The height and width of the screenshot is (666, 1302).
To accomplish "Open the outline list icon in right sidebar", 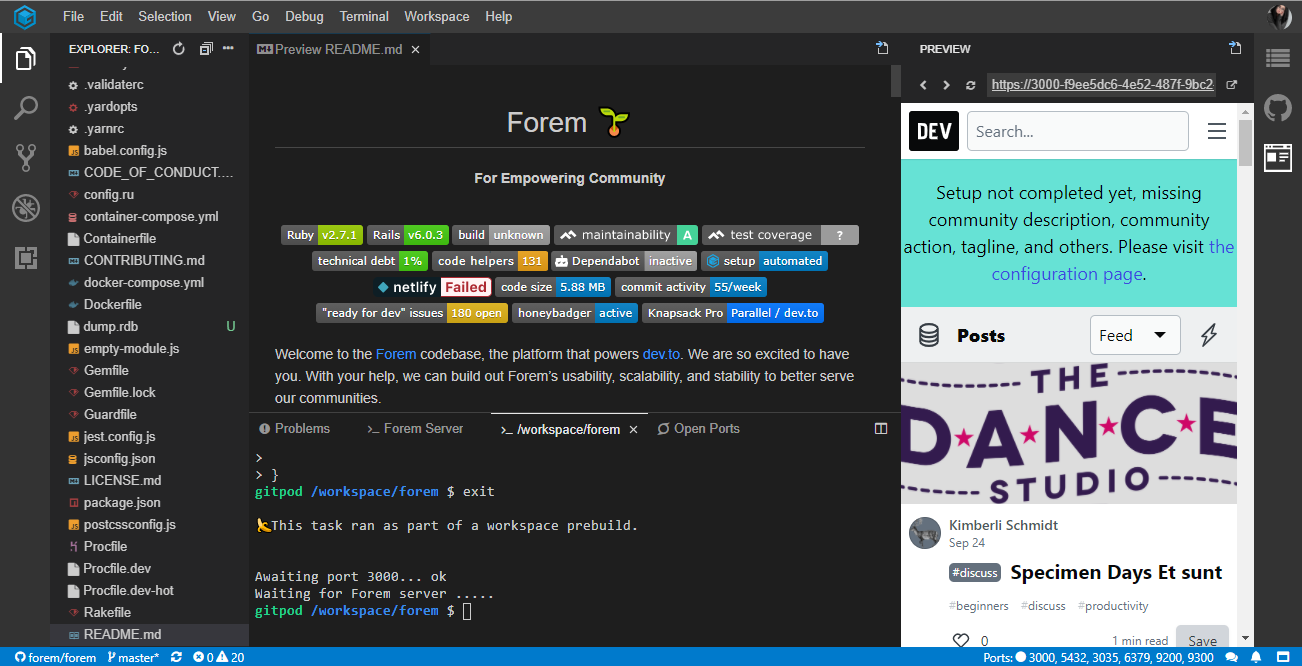I will pyautogui.click(x=1277, y=58).
